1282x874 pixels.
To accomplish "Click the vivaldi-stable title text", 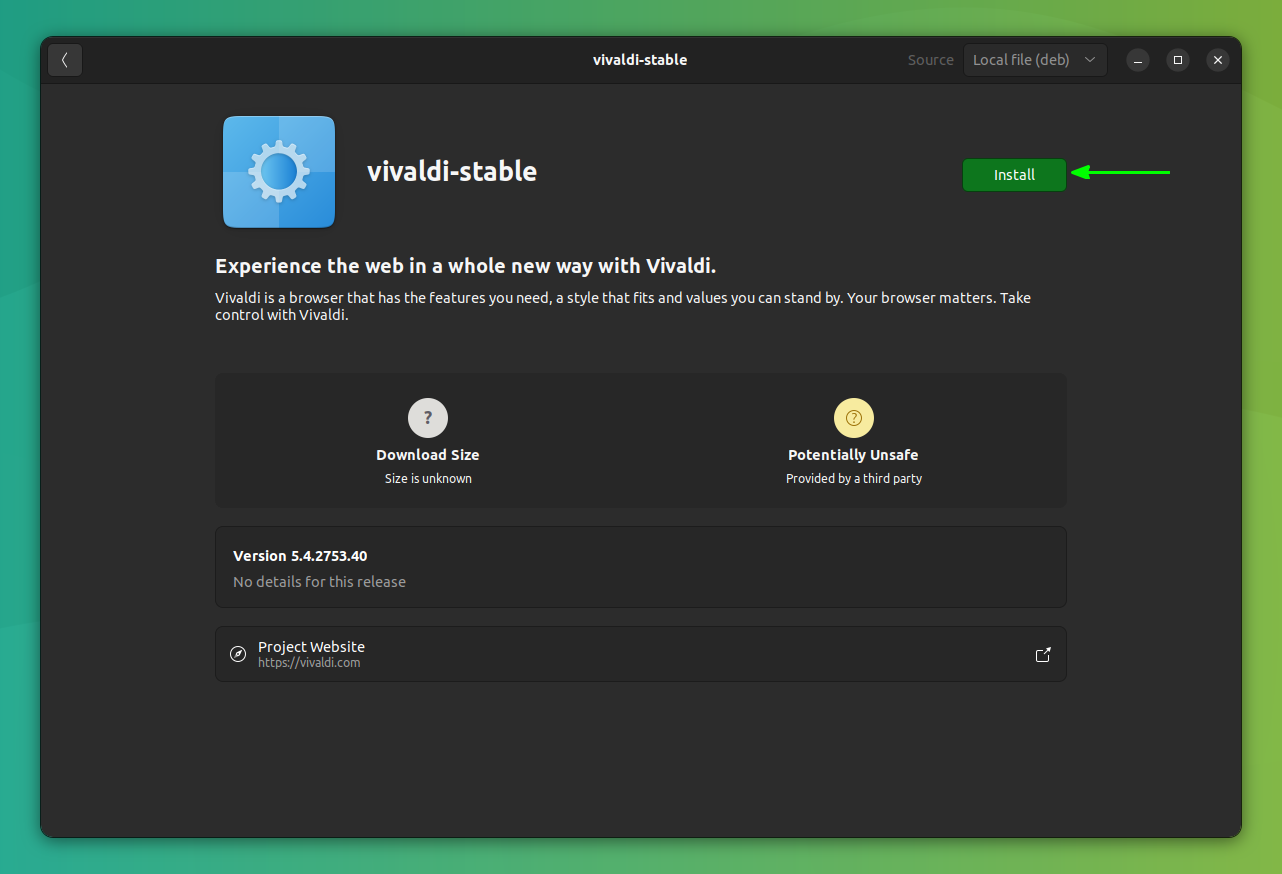I will point(452,171).
